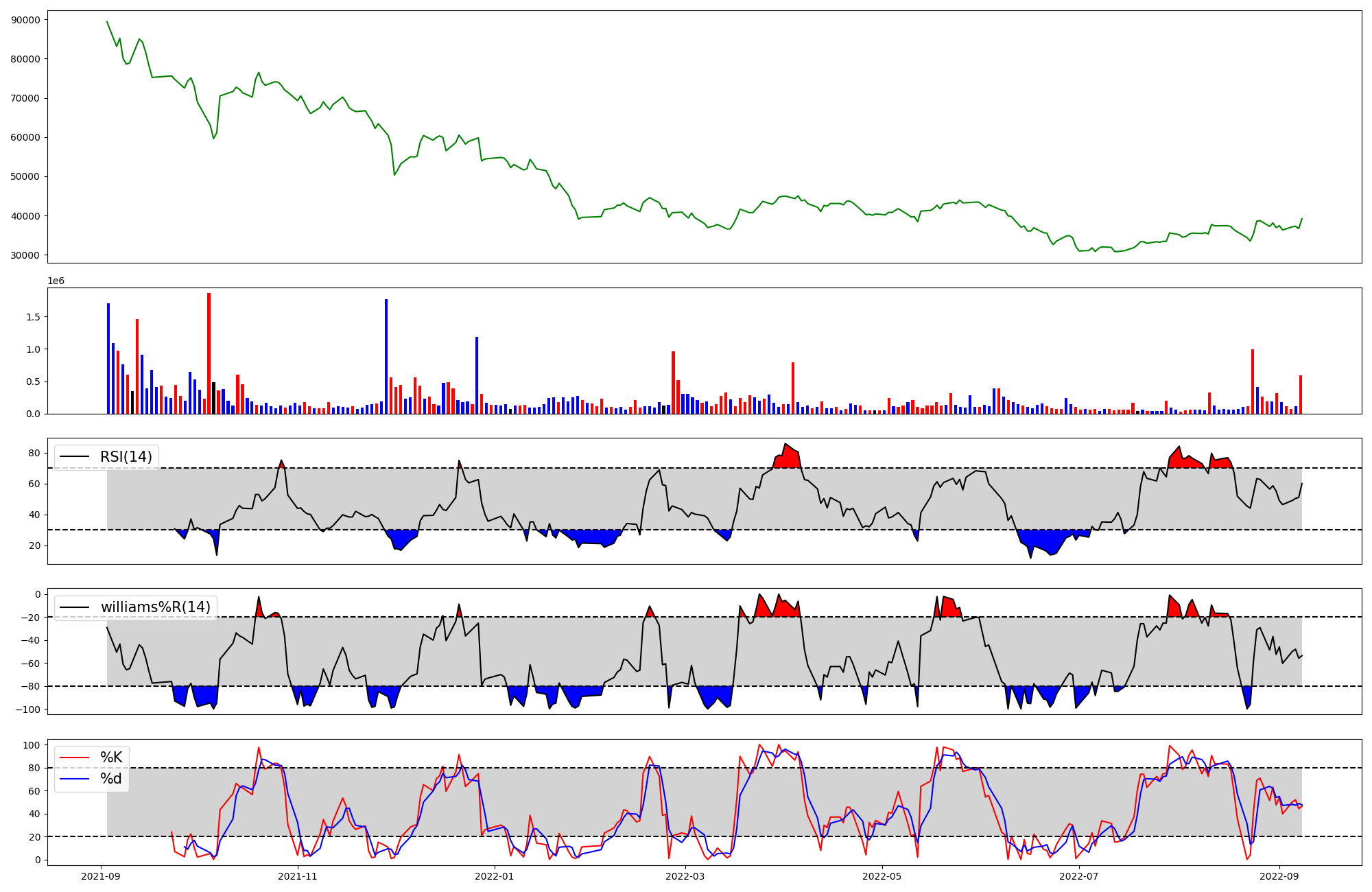Click the 2022-07 date tick label
Viewport: 1372px width, 892px height.
[x=1078, y=876]
